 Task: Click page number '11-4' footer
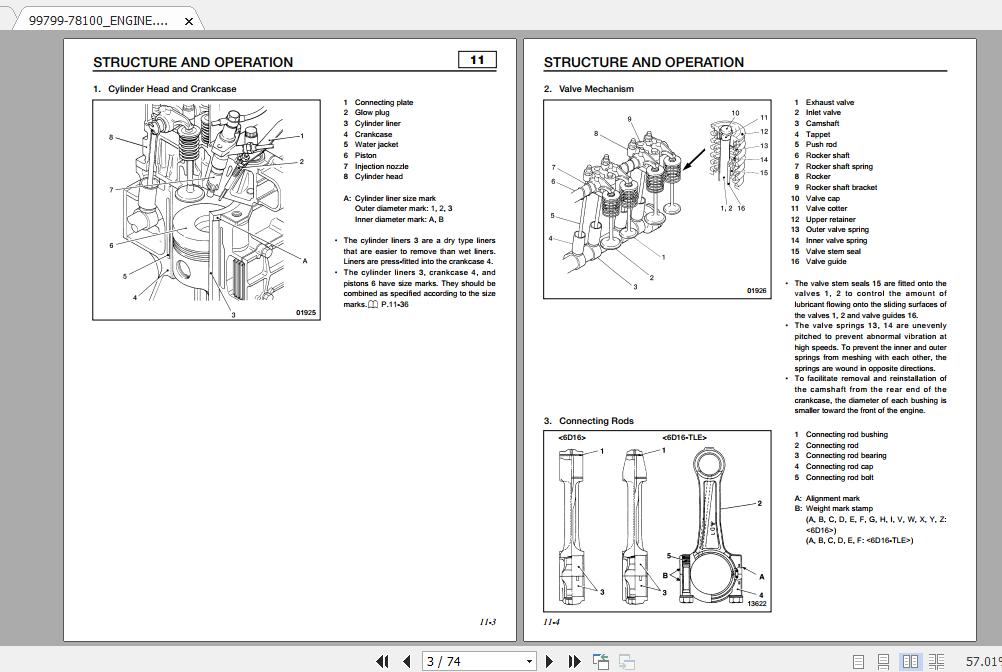[551, 622]
